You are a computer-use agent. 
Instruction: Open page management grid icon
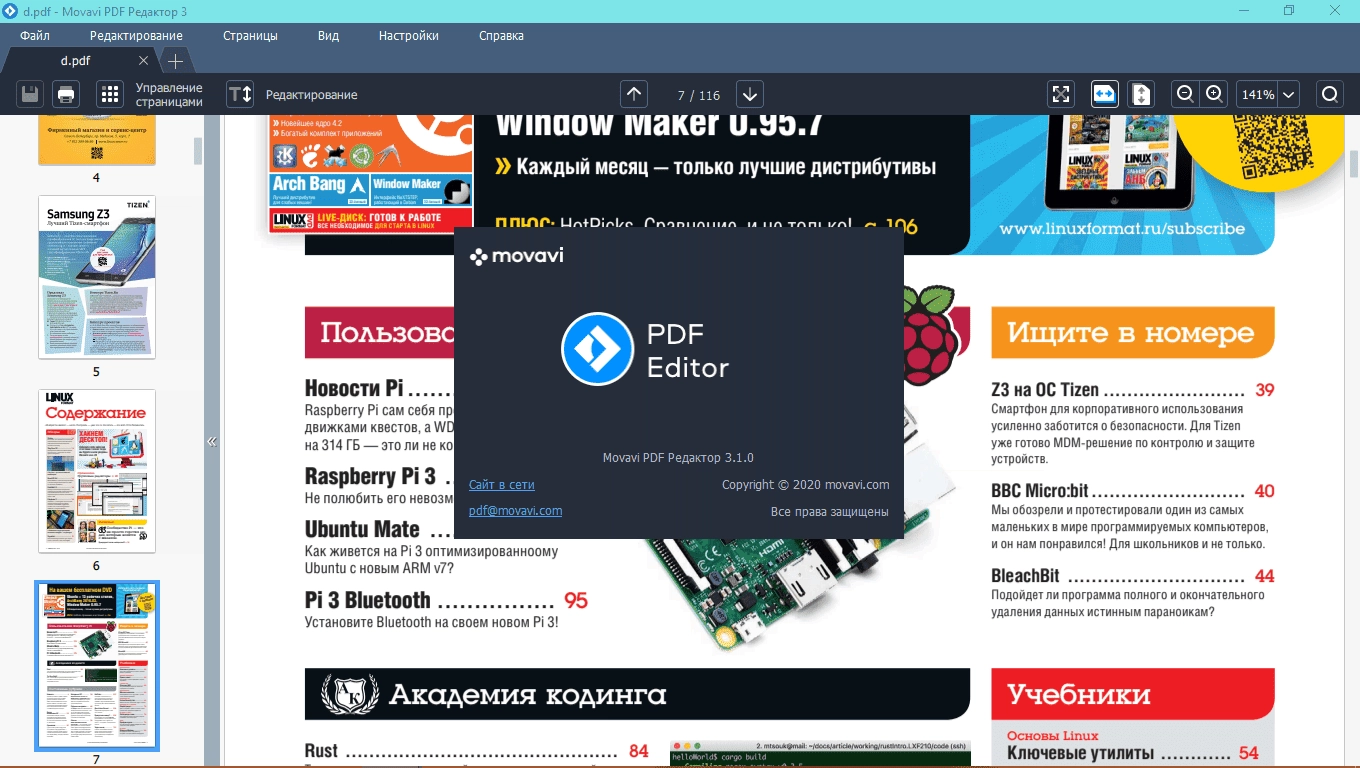coord(110,95)
